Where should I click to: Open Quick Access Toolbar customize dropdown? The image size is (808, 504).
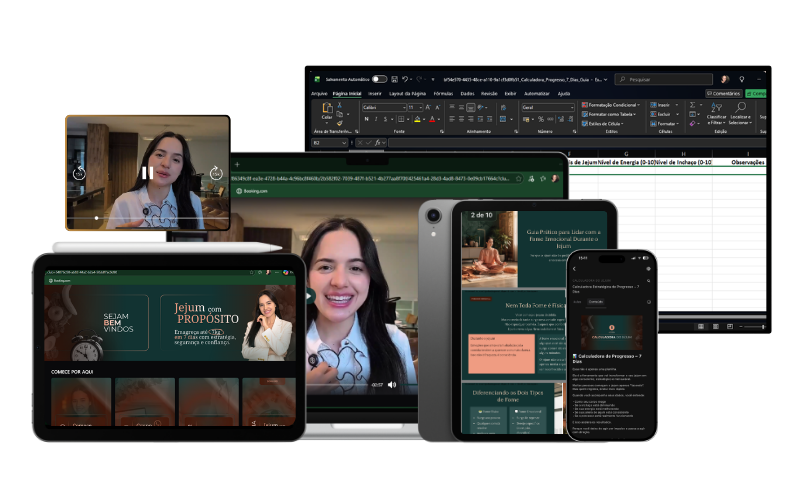pyautogui.click(x=433, y=79)
